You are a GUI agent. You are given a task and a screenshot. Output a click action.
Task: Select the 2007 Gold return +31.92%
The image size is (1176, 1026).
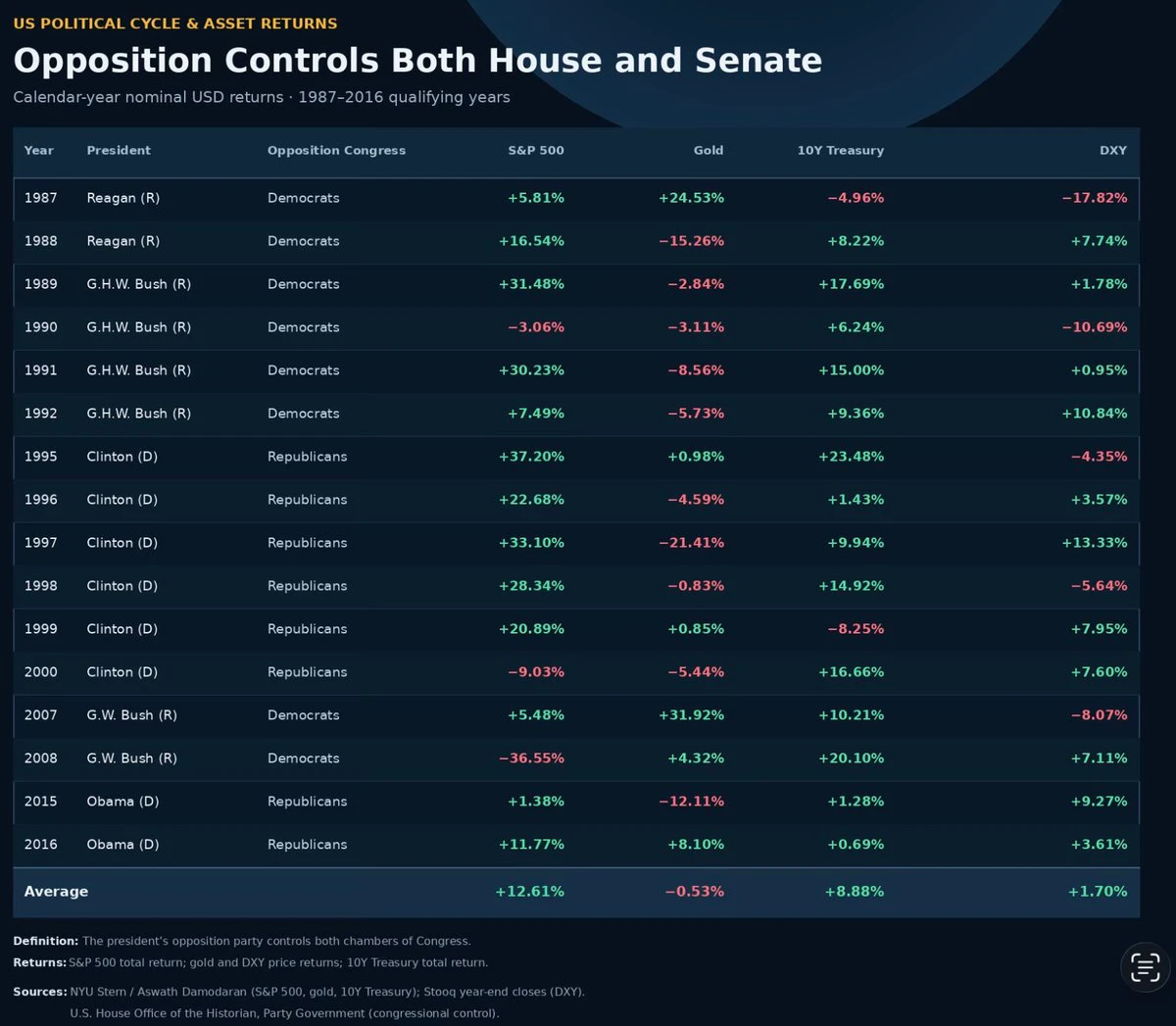point(692,715)
